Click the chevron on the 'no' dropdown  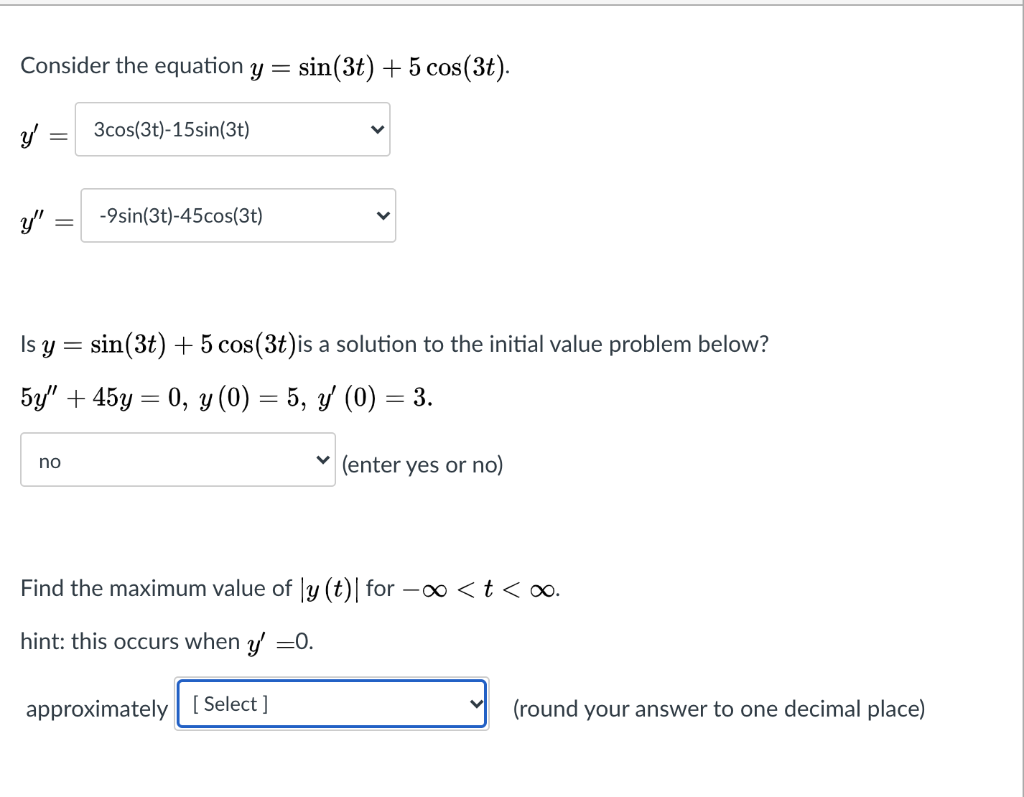click(322, 460)
